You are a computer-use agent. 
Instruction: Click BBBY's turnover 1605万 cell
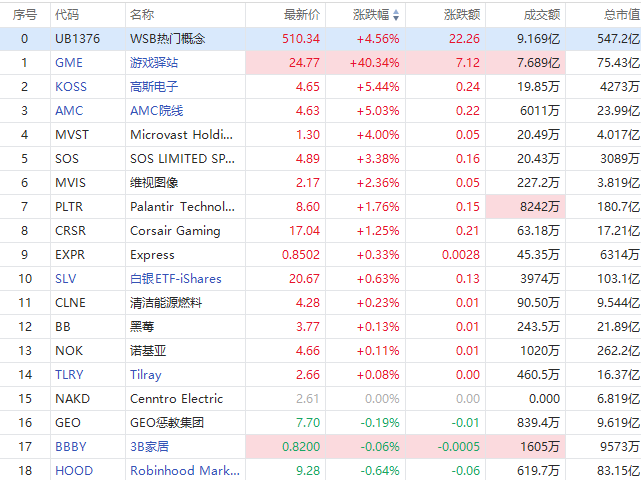click(x=525, y=446)
